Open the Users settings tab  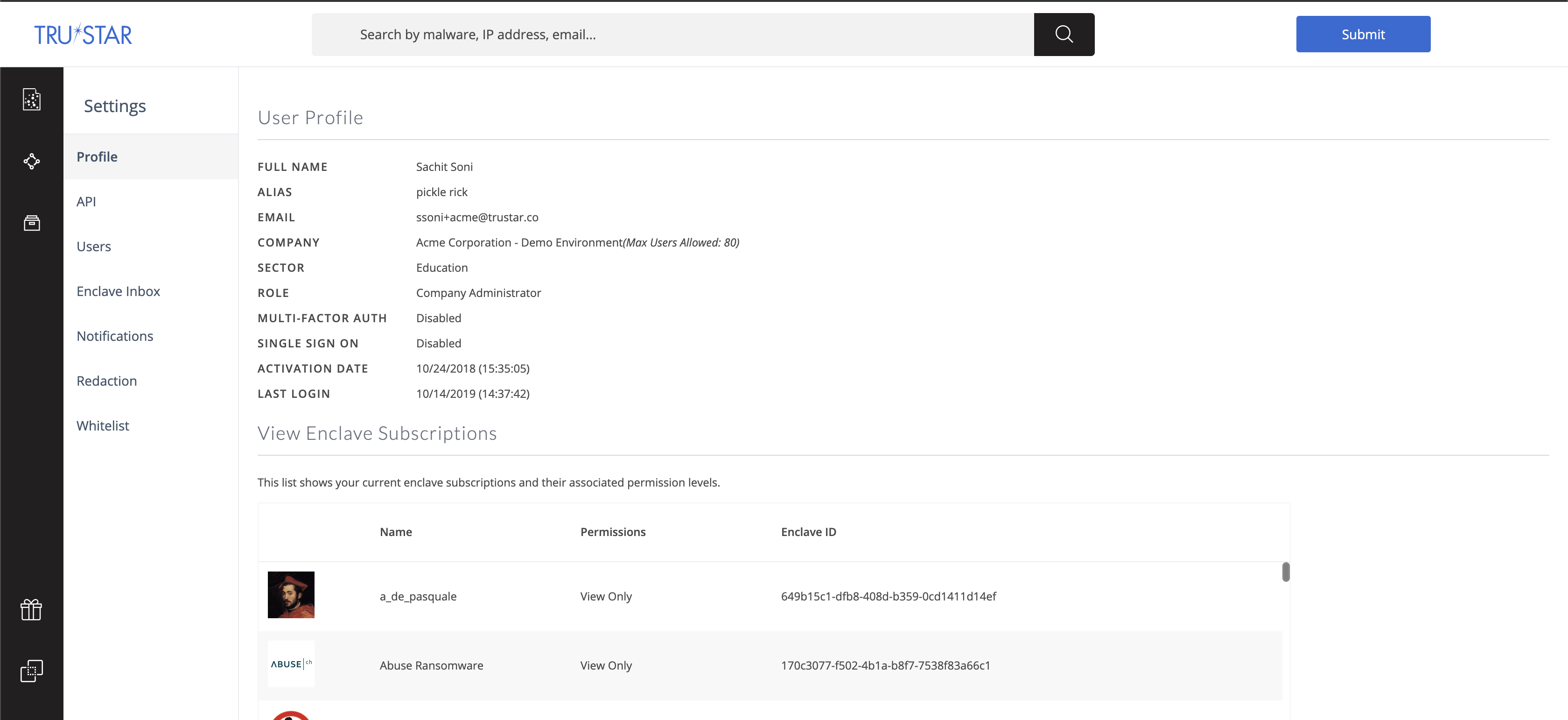coord(150,246)
